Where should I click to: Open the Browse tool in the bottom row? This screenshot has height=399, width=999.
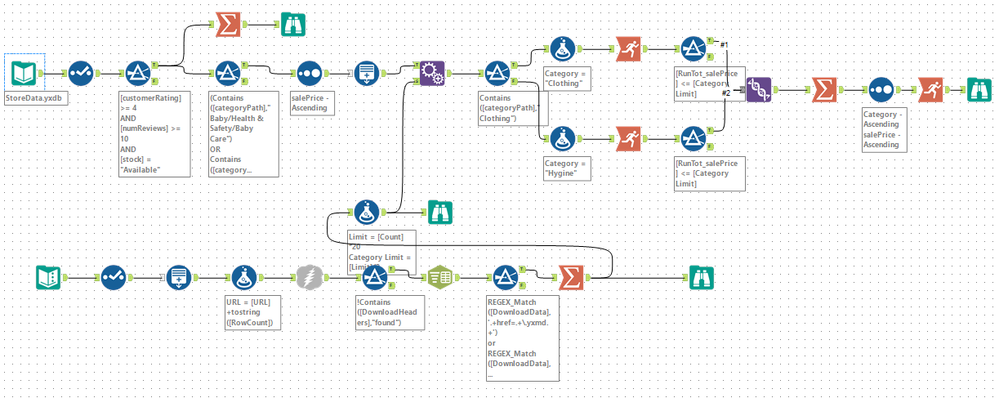[701, 277]
